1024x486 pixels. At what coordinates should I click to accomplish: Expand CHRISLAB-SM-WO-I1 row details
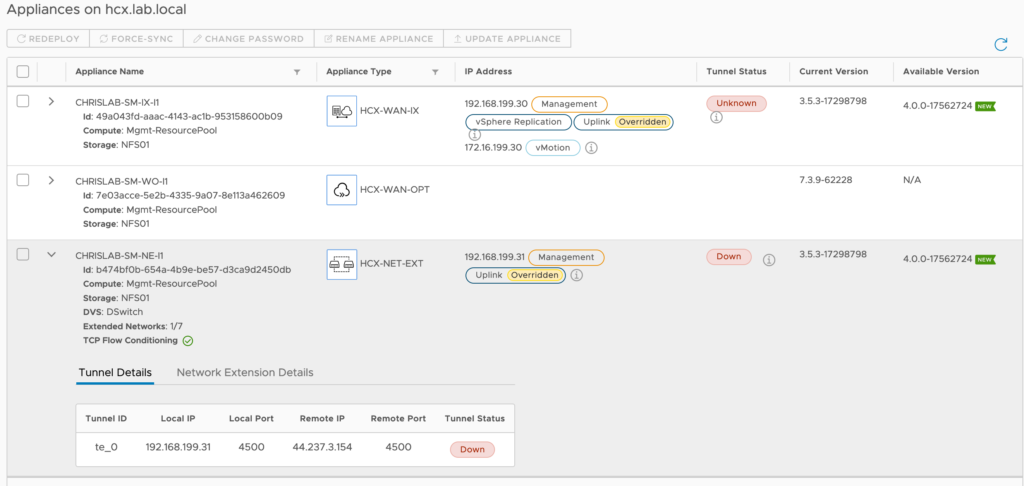click(52, 180)
